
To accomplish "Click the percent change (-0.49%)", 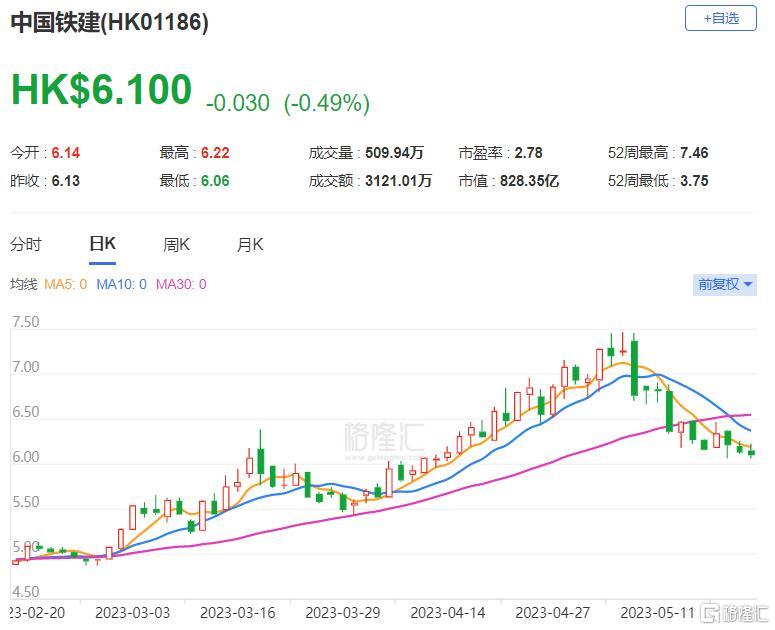I will coord(327,103).
